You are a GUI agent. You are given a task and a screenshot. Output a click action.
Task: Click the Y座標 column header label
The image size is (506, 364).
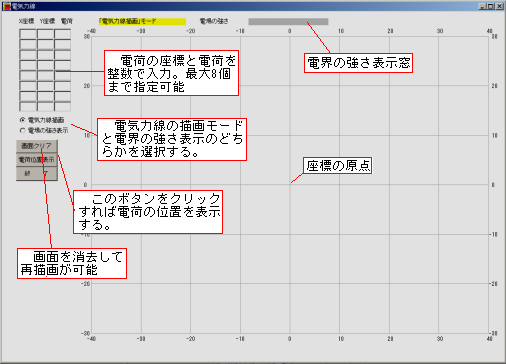coord(47,21)
